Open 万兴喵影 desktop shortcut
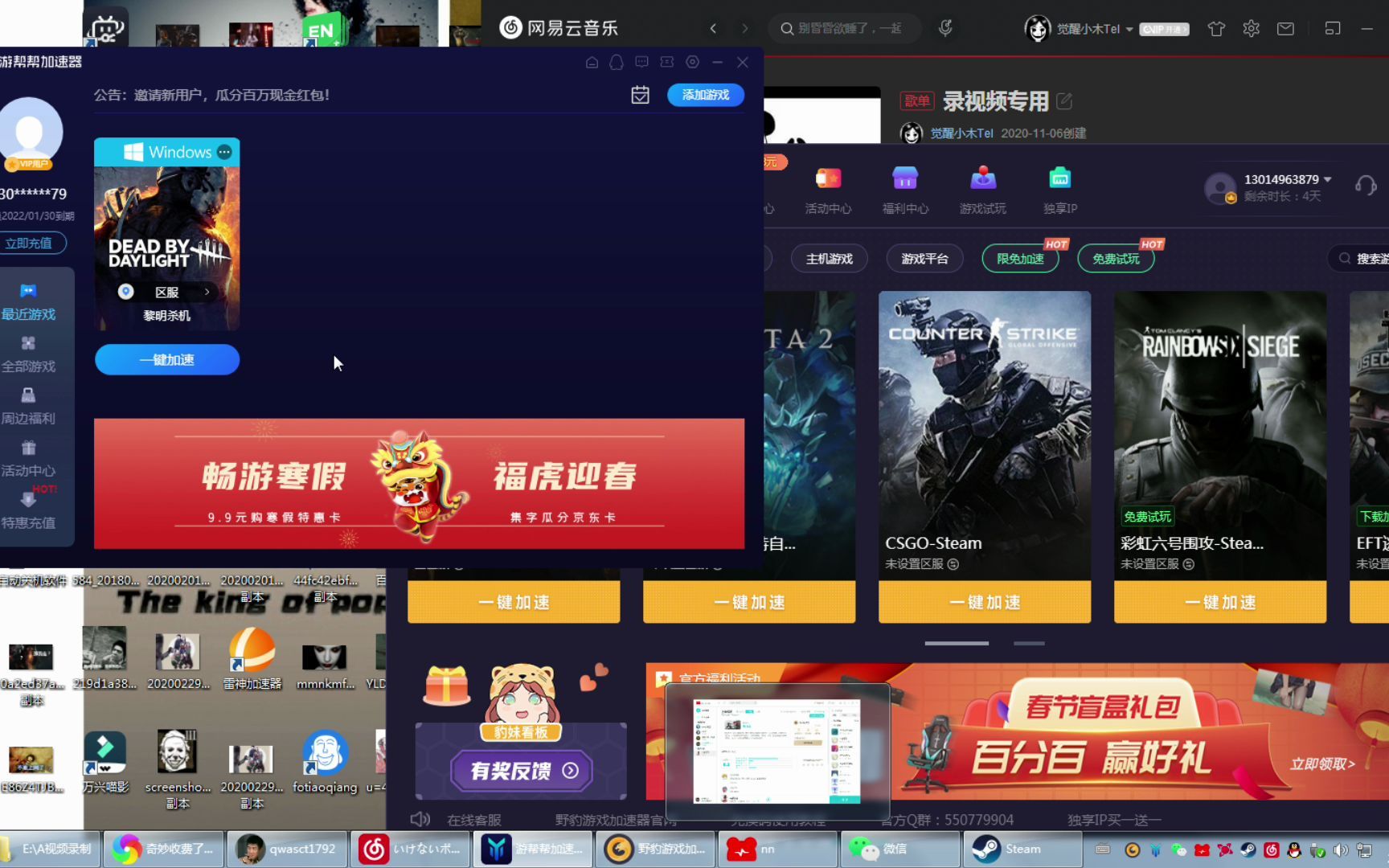 105,763
